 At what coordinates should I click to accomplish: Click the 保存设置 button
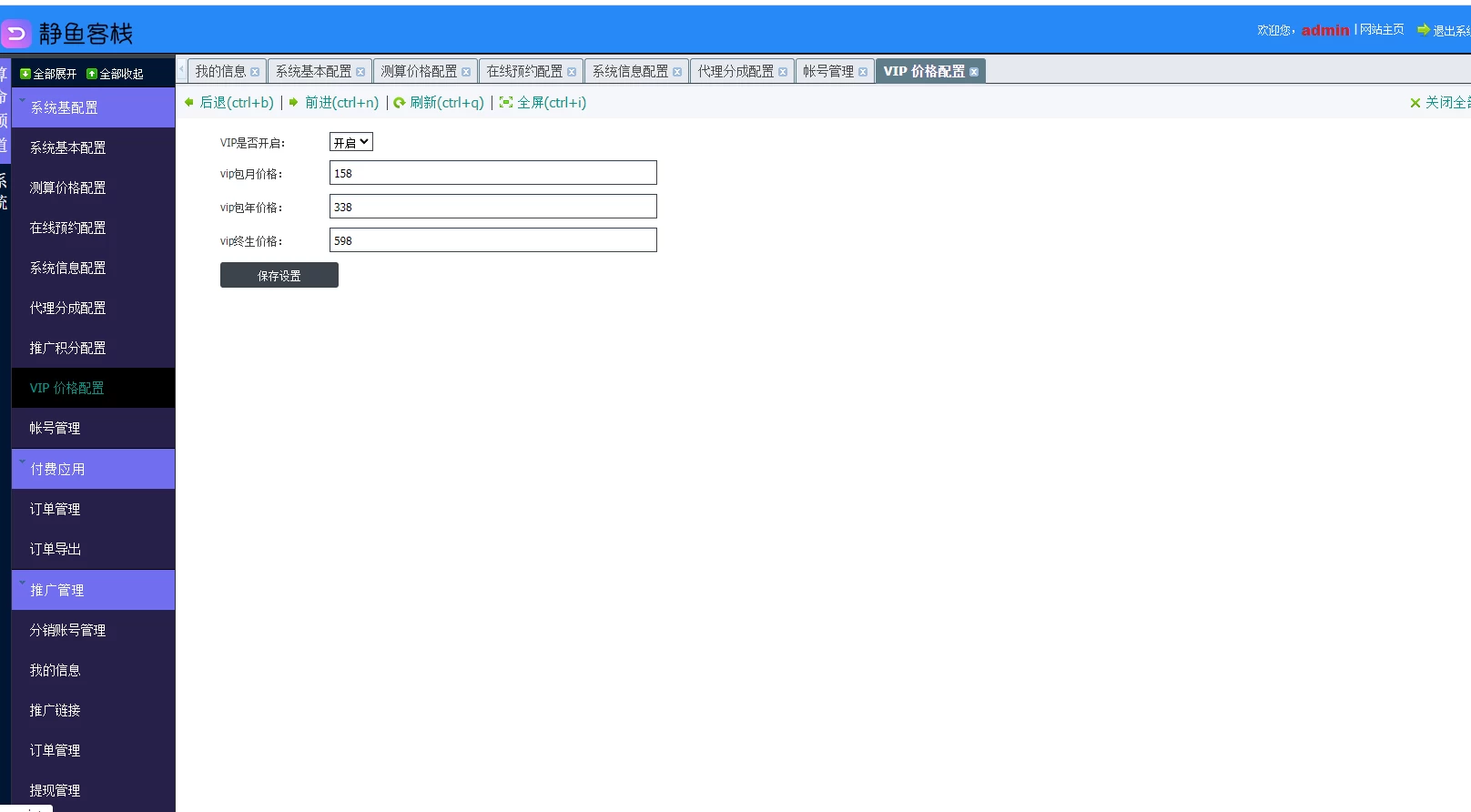pyautogui.click(x=279, y=275)
